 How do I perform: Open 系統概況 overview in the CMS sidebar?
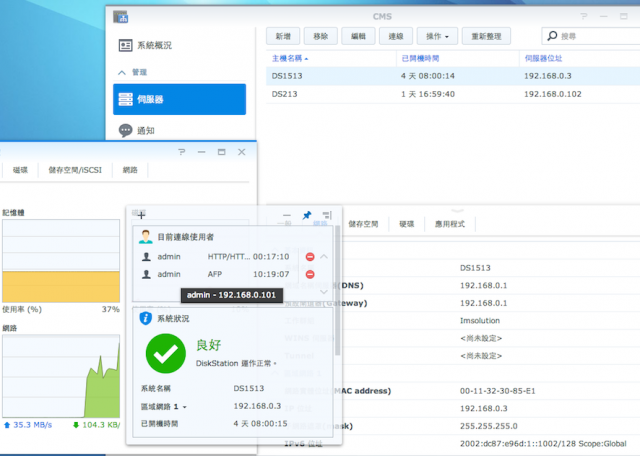[x=145, y=45]
